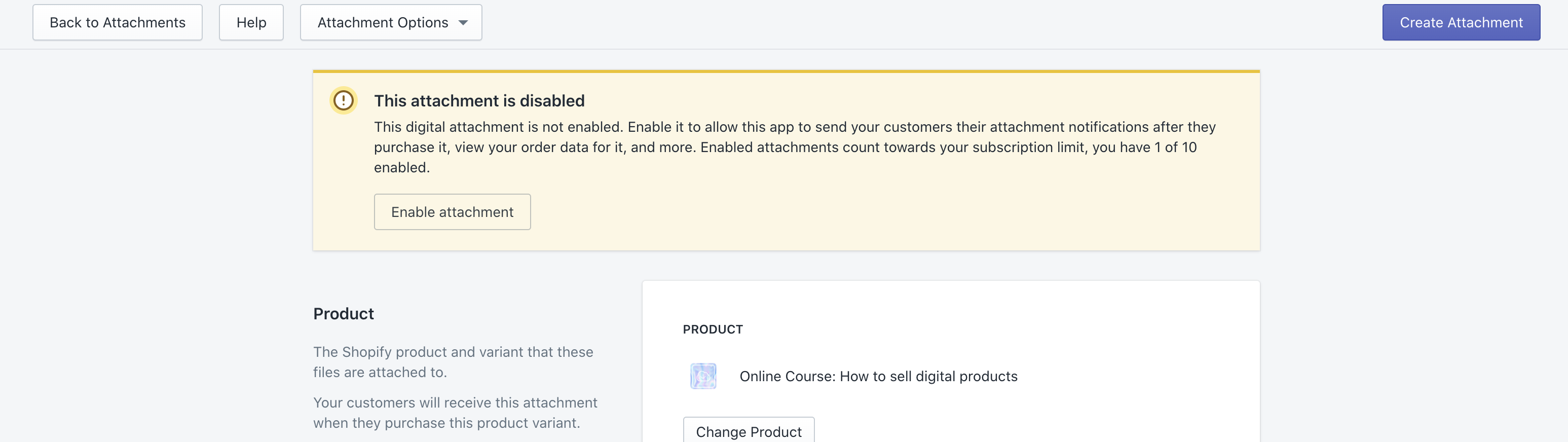Select the product named Online Course: How to sell digital products
This screenshot has height=442, width=1568.
point(878,376)
